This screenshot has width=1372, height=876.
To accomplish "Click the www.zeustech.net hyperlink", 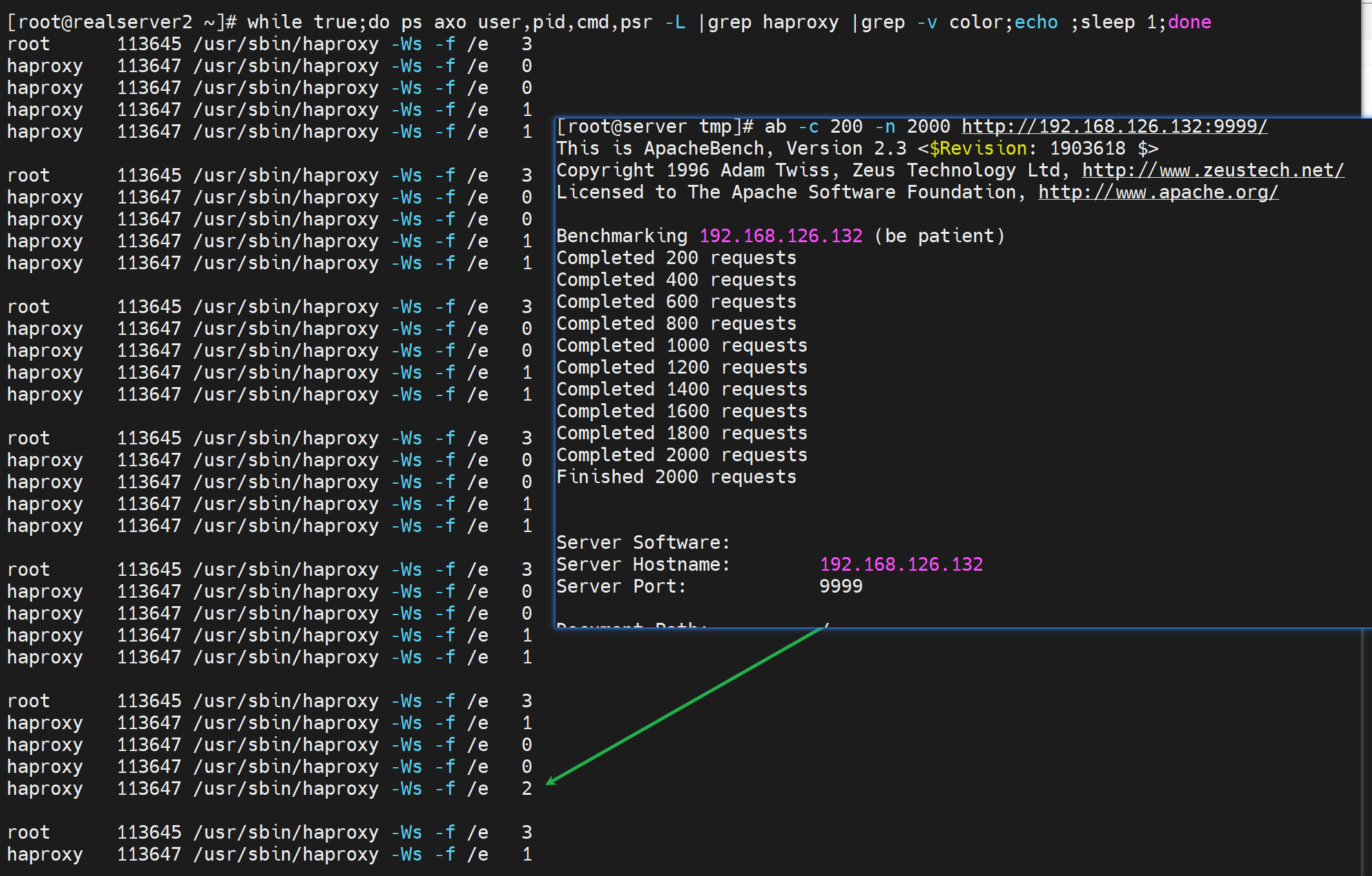I will point(1212,170).
